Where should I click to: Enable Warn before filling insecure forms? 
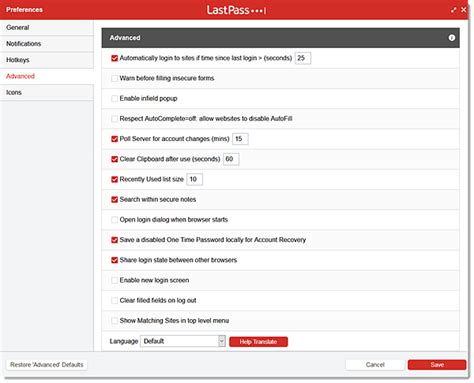(114, 78)
